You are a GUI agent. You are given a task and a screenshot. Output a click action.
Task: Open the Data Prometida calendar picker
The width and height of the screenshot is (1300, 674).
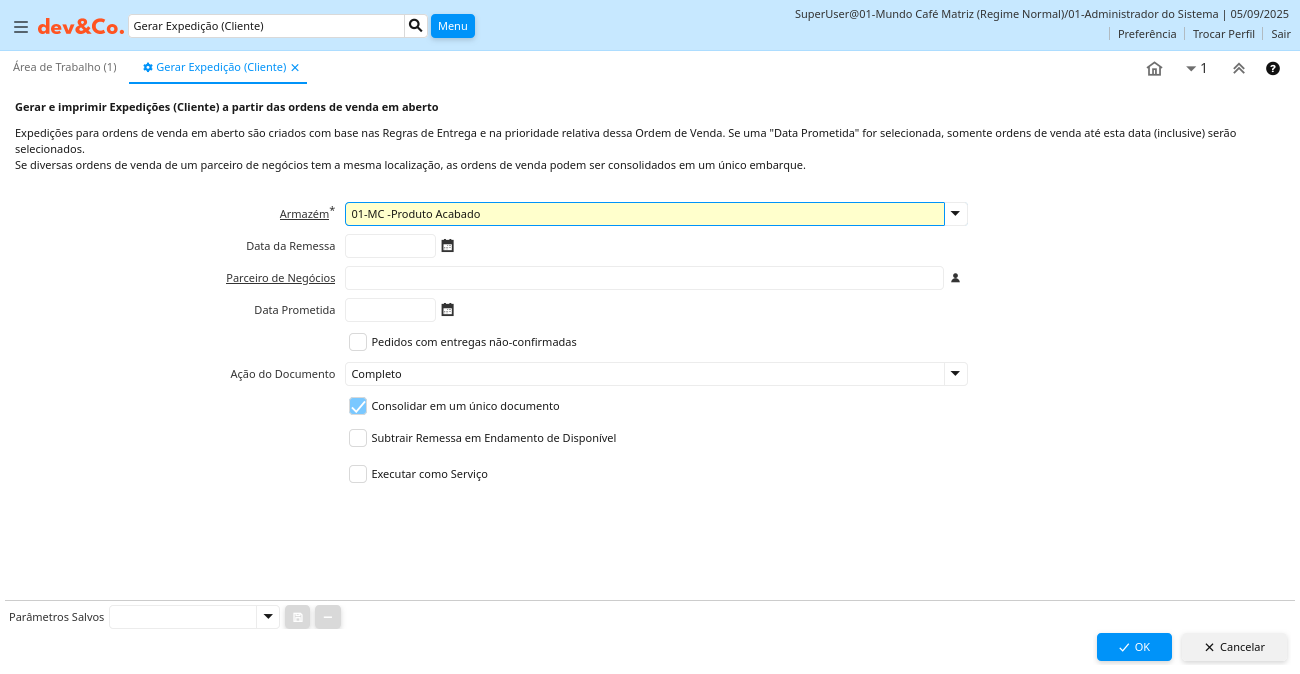click(x=448, y=310)
